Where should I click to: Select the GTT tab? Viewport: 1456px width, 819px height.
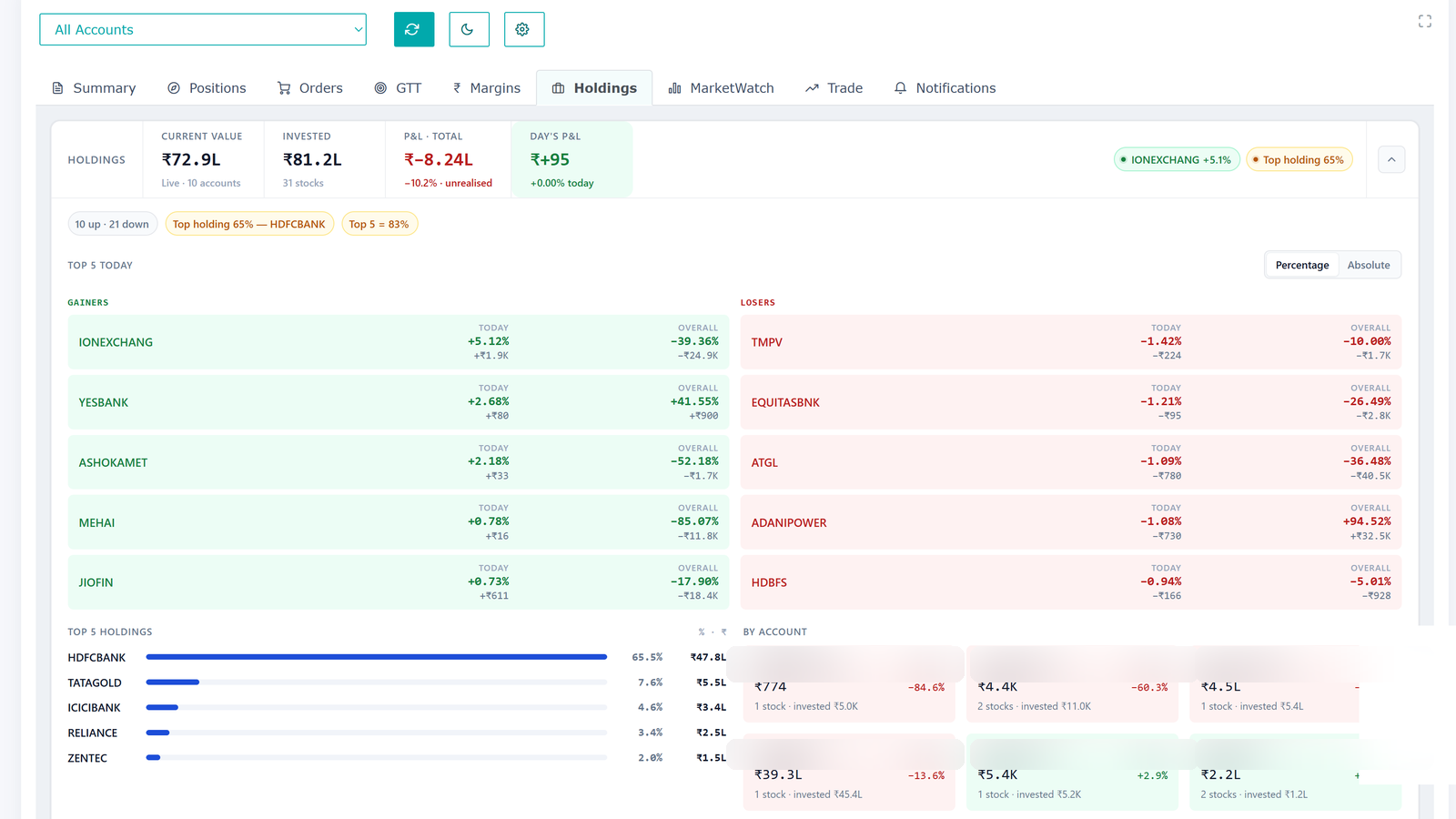coord(398,88)
